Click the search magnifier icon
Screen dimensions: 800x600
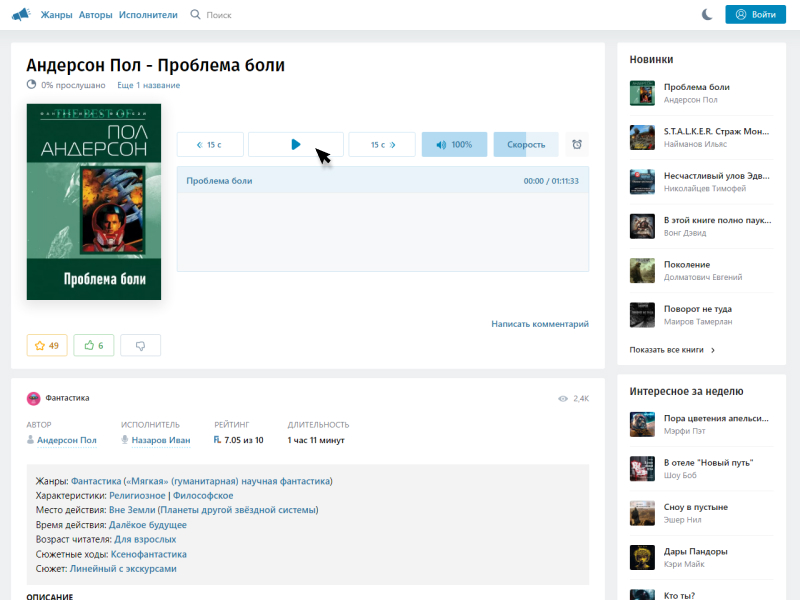(195, 14)
